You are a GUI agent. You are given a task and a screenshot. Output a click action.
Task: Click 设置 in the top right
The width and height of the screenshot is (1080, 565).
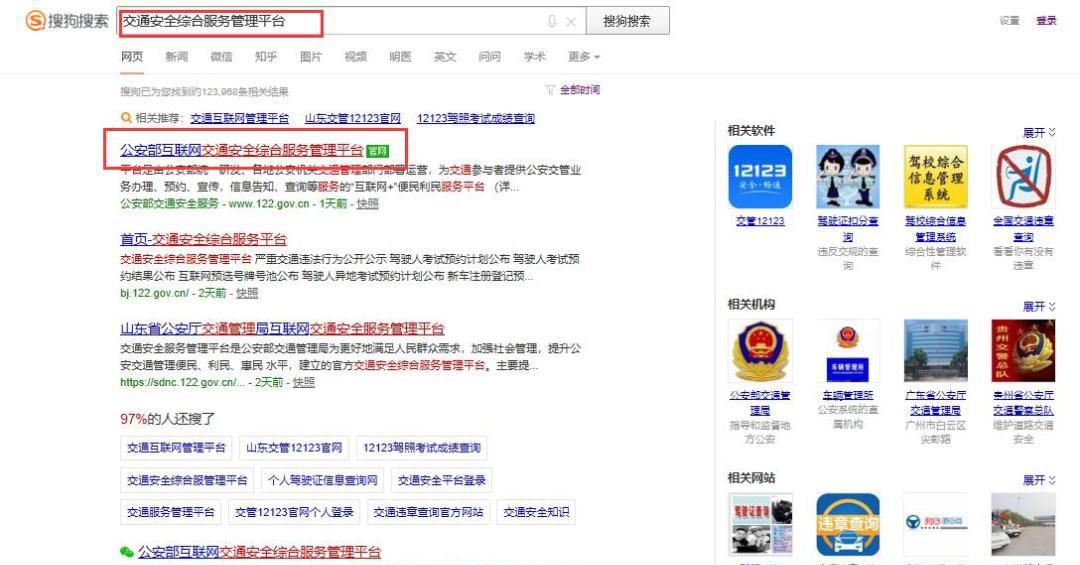click(1009, 21)
